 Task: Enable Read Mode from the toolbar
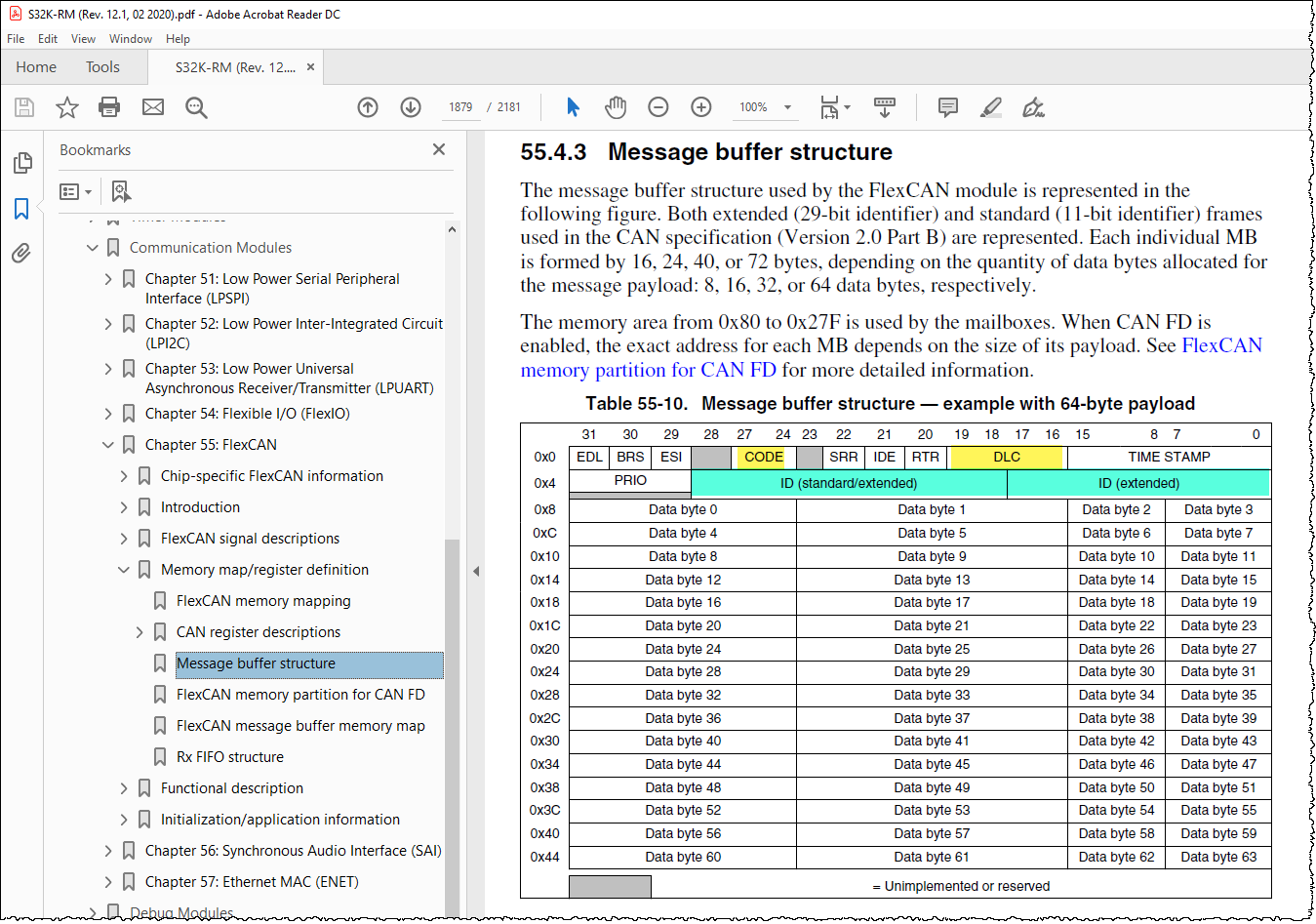click(x=885, y=107)
